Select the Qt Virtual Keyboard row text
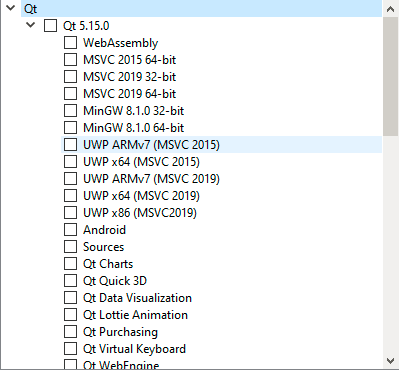Image resolution: width=399 pixels, height=373 pixels. [134, 349]
